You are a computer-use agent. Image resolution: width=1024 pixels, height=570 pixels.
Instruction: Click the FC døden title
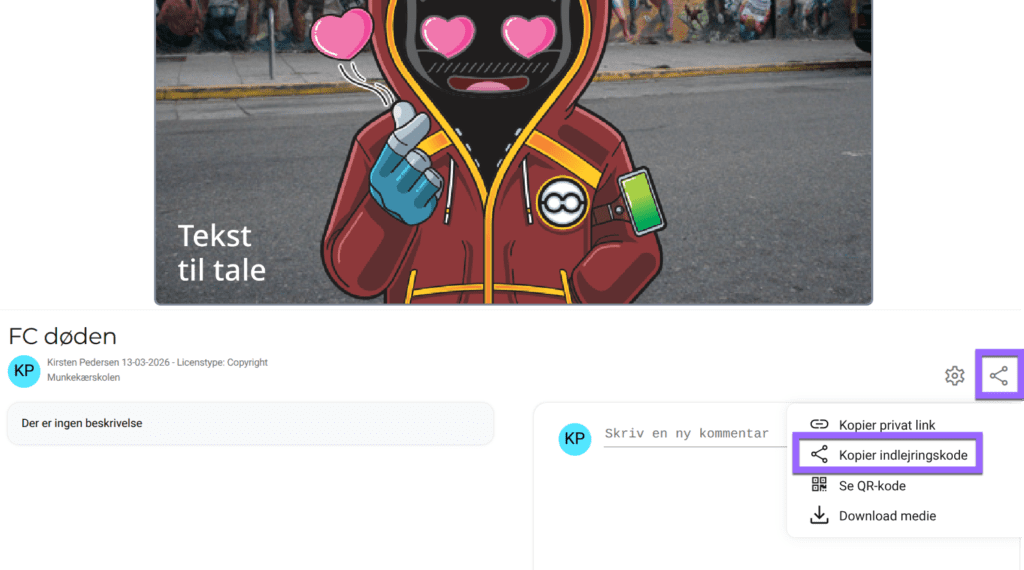tap(63, 336)
